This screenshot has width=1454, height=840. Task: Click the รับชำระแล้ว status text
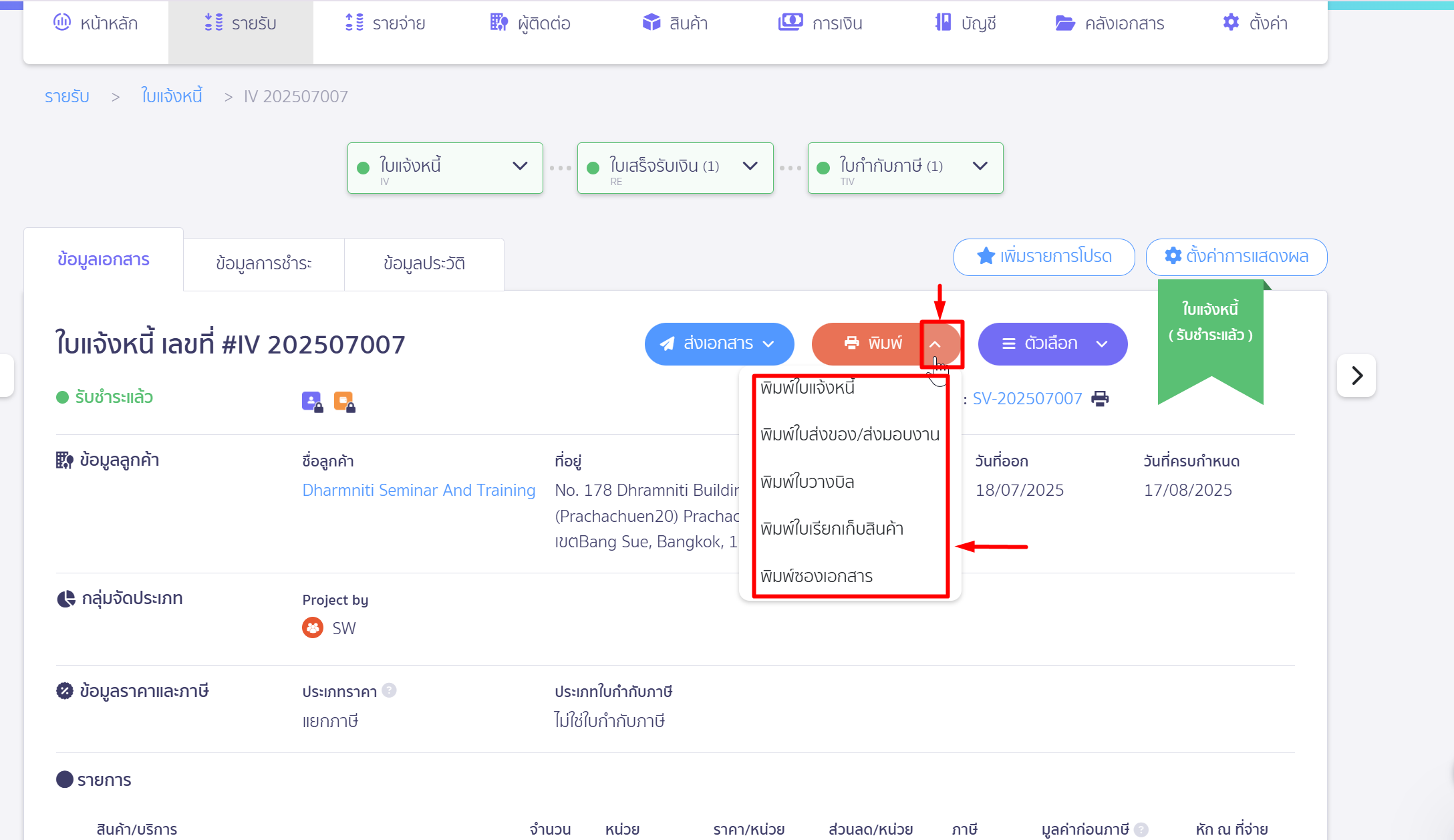click(114, 398)
